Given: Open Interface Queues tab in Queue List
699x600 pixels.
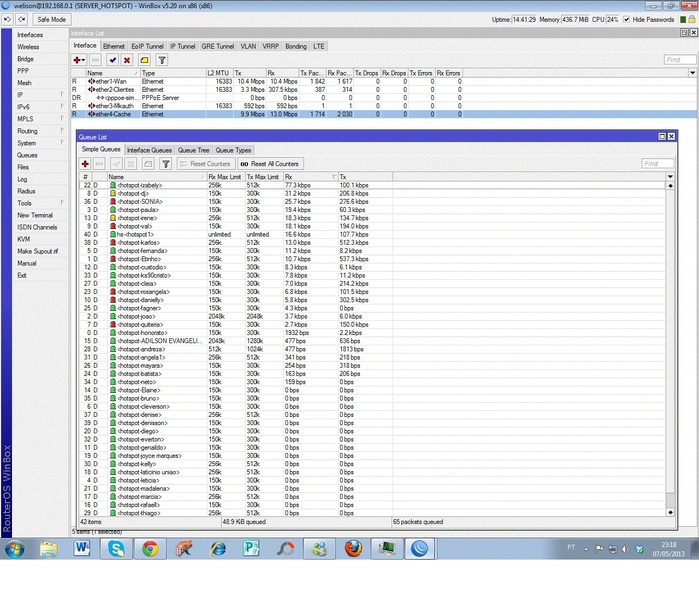Looking at the screenshot, I should pyautogui.click(x=149, y=150).
